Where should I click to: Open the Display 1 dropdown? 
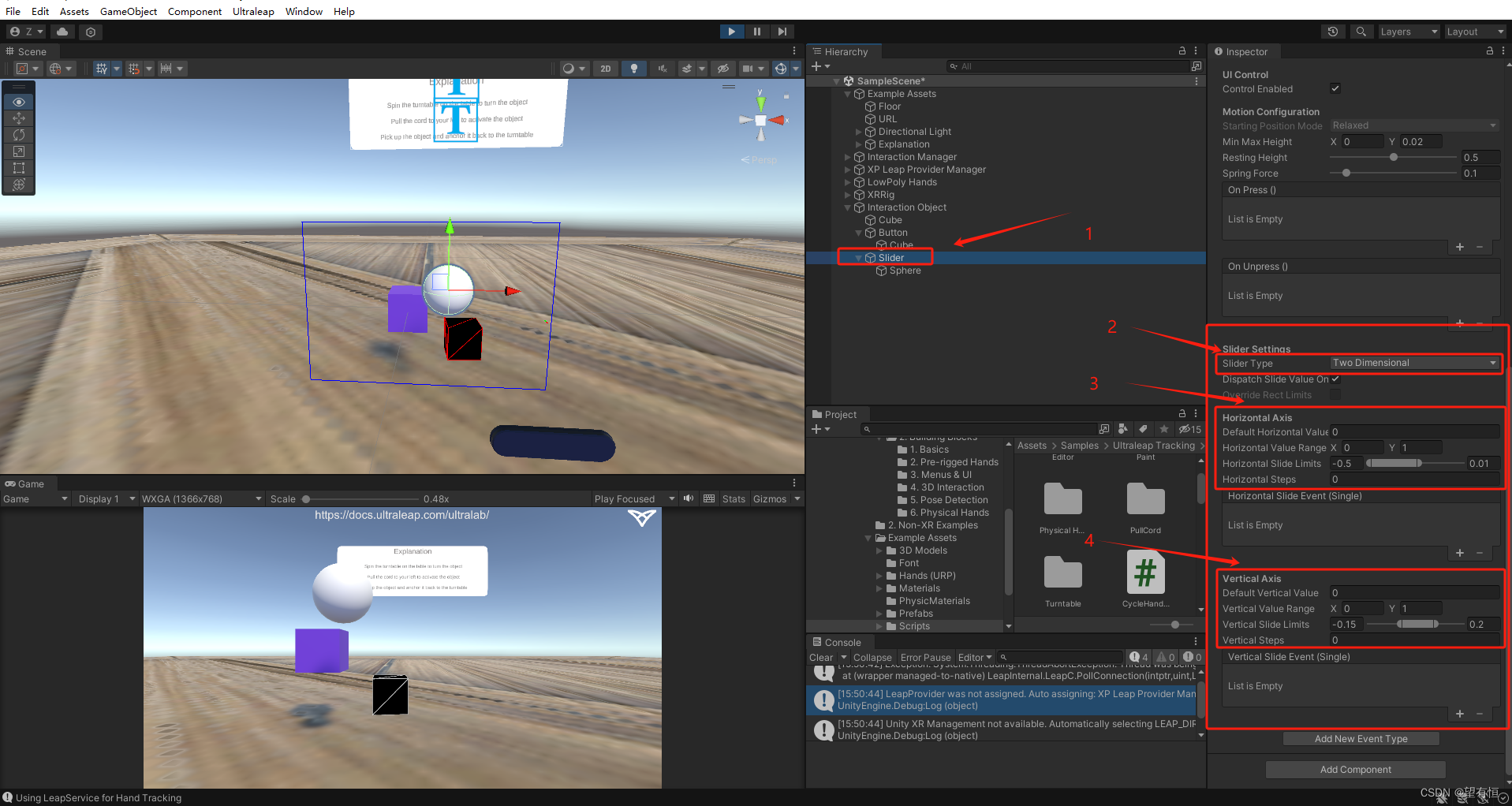coord(106,498)
